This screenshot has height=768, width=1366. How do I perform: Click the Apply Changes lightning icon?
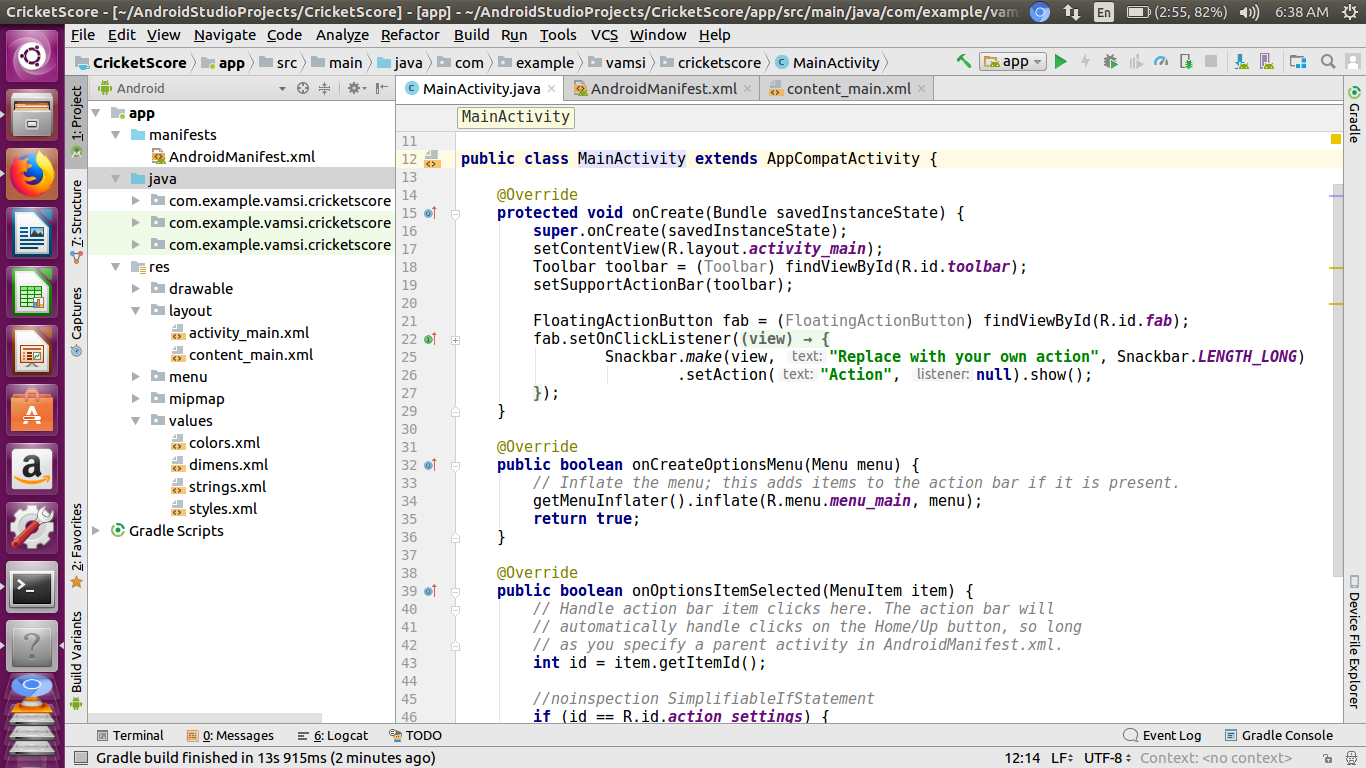[1086, 62]
